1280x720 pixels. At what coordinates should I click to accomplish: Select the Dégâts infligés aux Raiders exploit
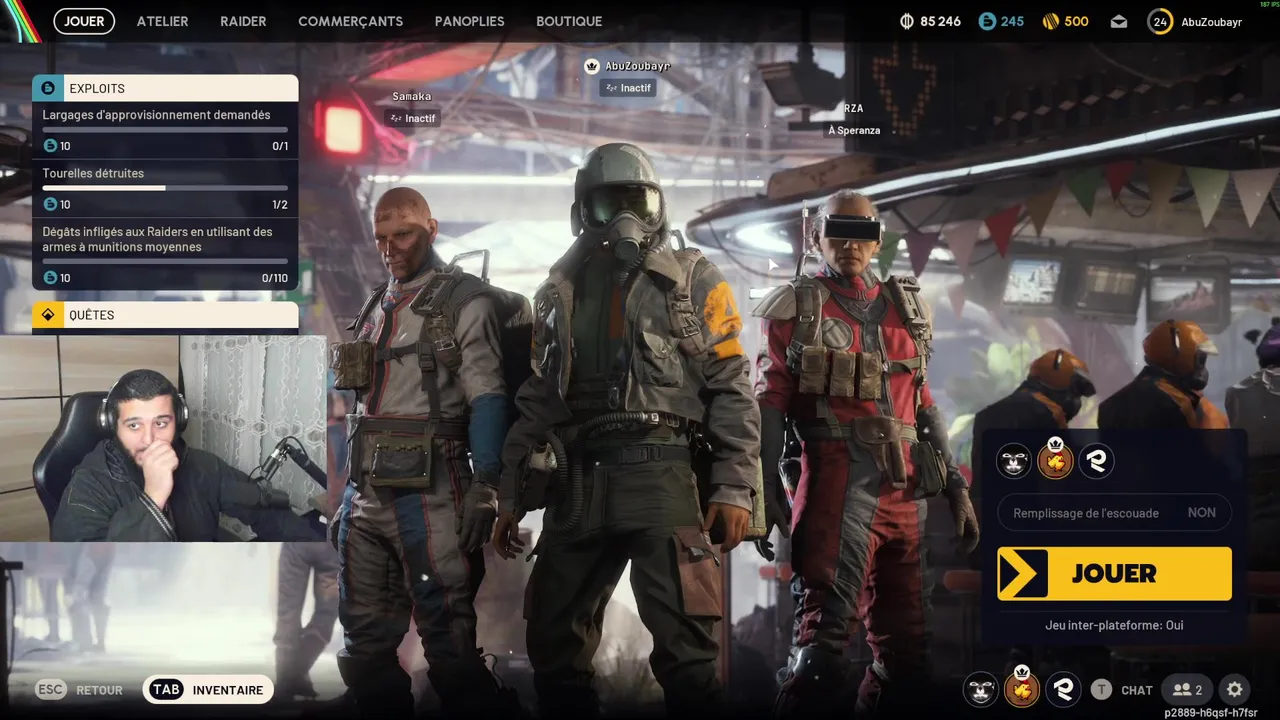pos(165,254)
